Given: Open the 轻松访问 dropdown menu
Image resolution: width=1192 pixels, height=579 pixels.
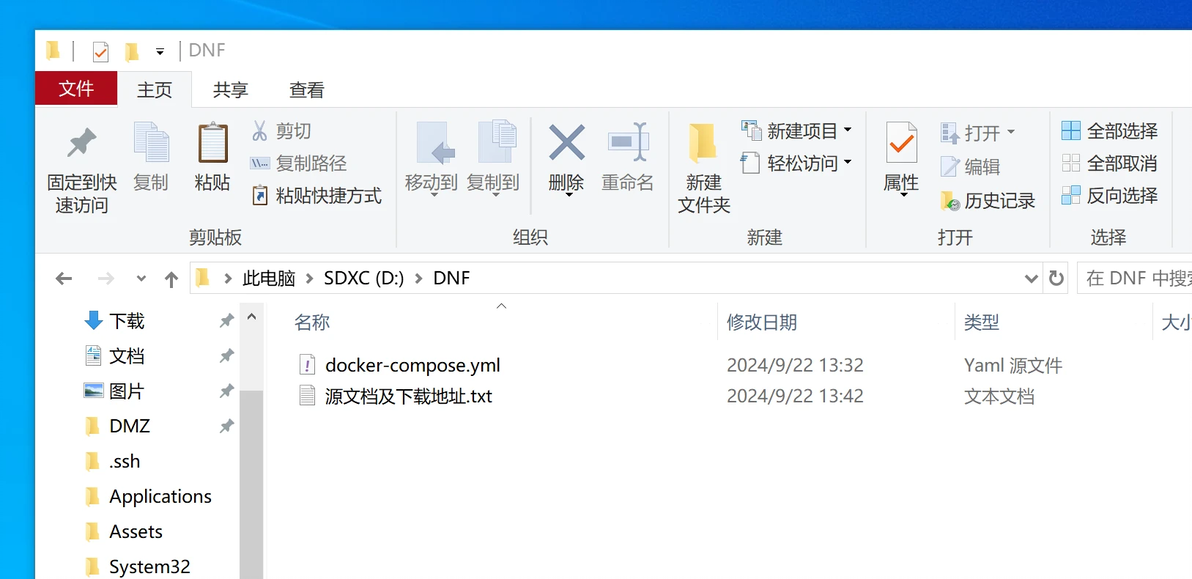Looking at the screenshot, I should [848, 163].
